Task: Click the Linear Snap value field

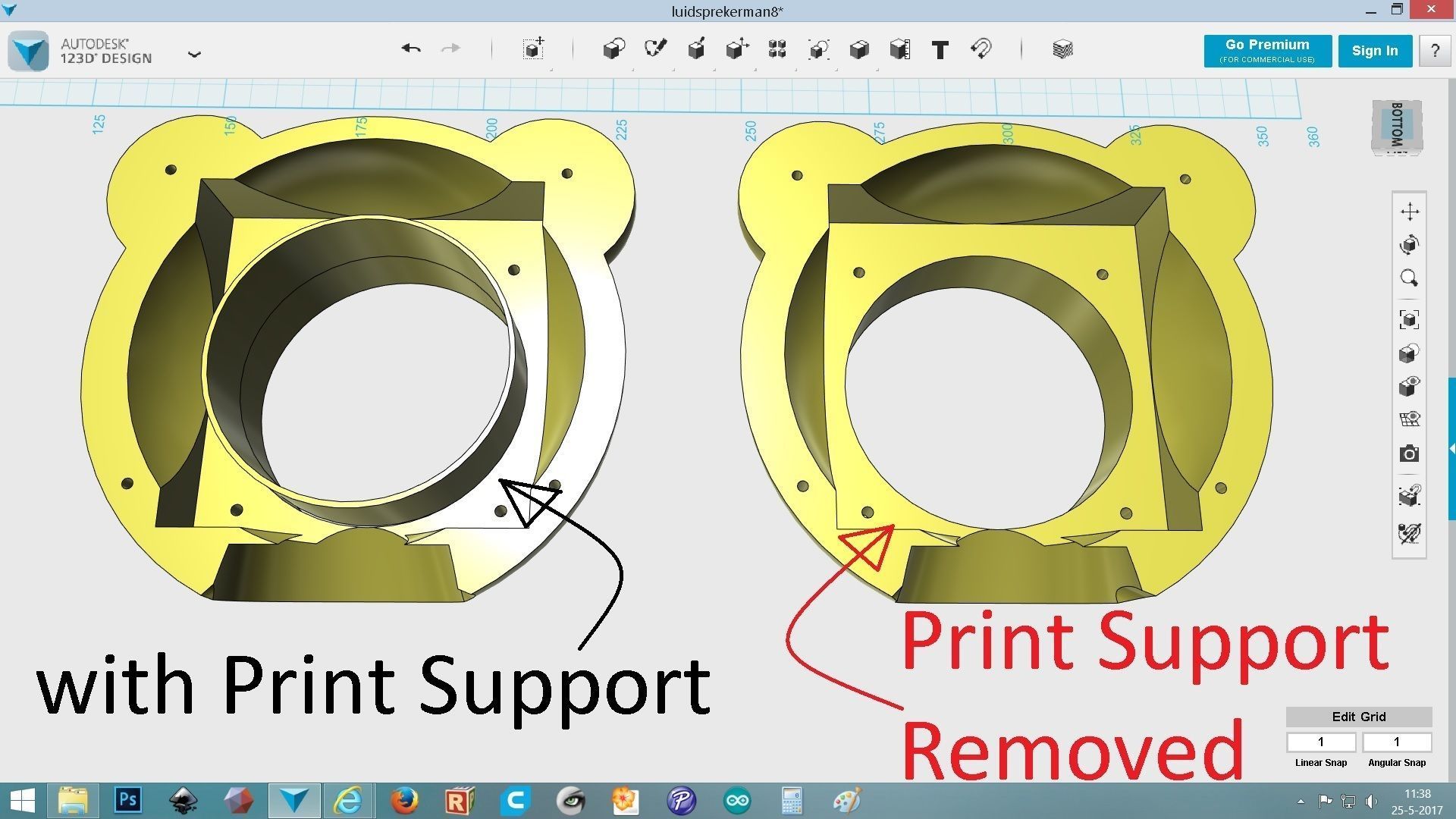Action: pos(1320,742)
